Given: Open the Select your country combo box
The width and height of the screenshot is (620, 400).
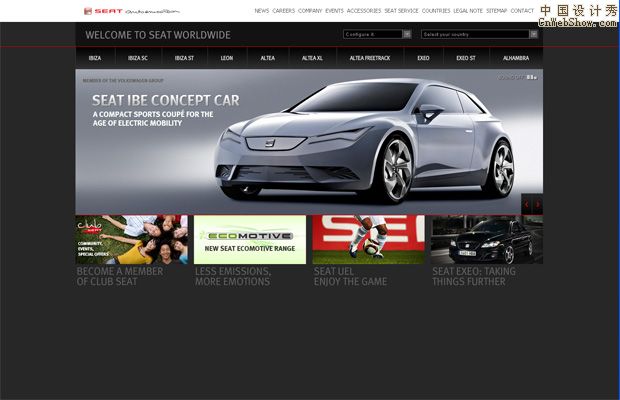Looking at the screenshot, I should pyautogui.click(x=479, y=34).
